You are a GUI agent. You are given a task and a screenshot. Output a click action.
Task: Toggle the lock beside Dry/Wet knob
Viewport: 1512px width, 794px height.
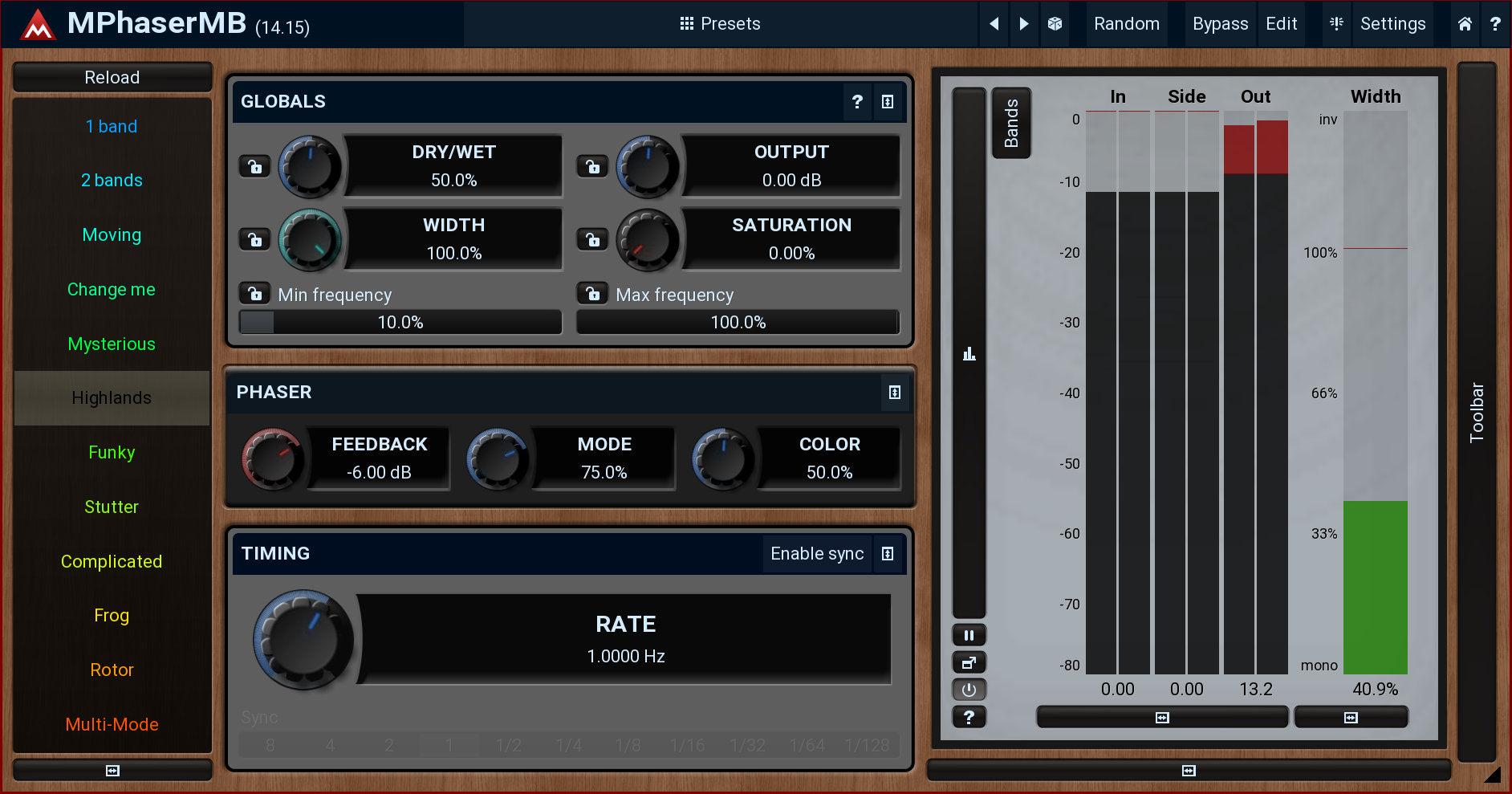pyautogui.click(x=254, y=166)
